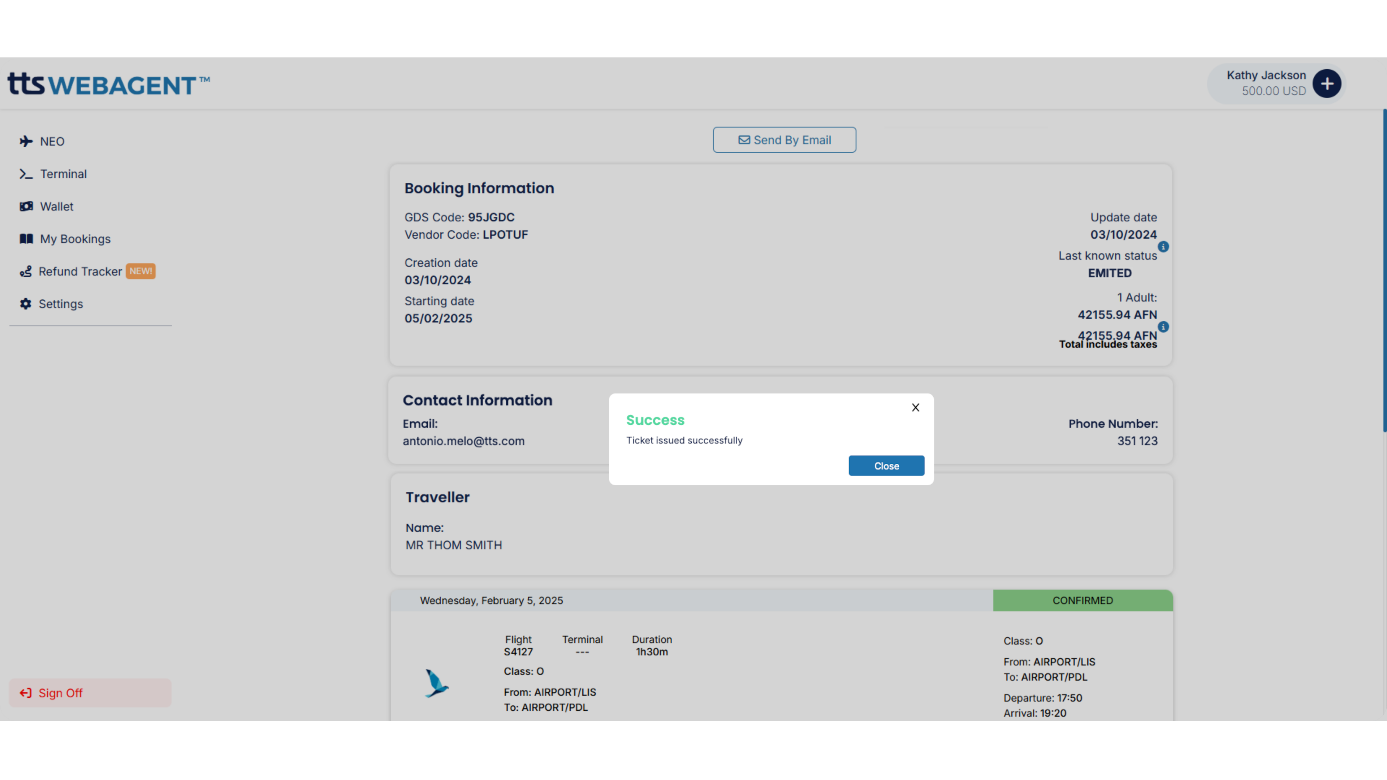Screen dimensions: 1387x780
Task: Click the Total includes taxes label
Action: 1108,345
